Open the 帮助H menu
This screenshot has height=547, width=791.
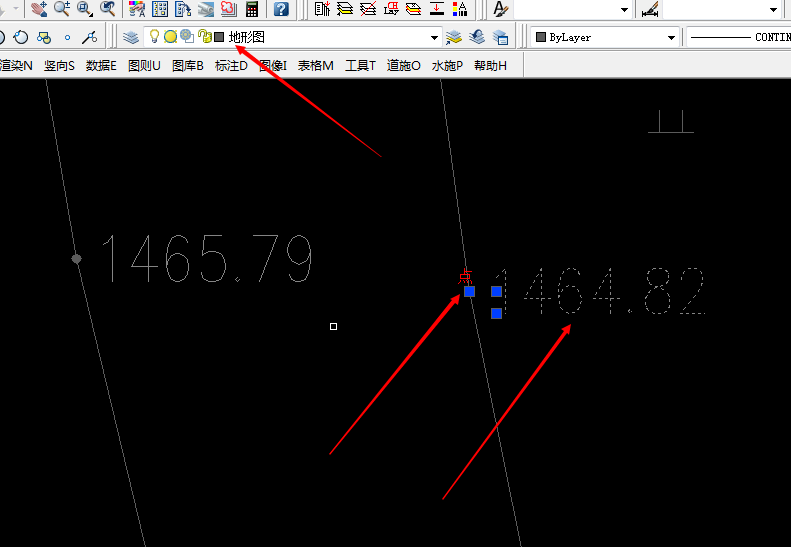click(490, 66)
